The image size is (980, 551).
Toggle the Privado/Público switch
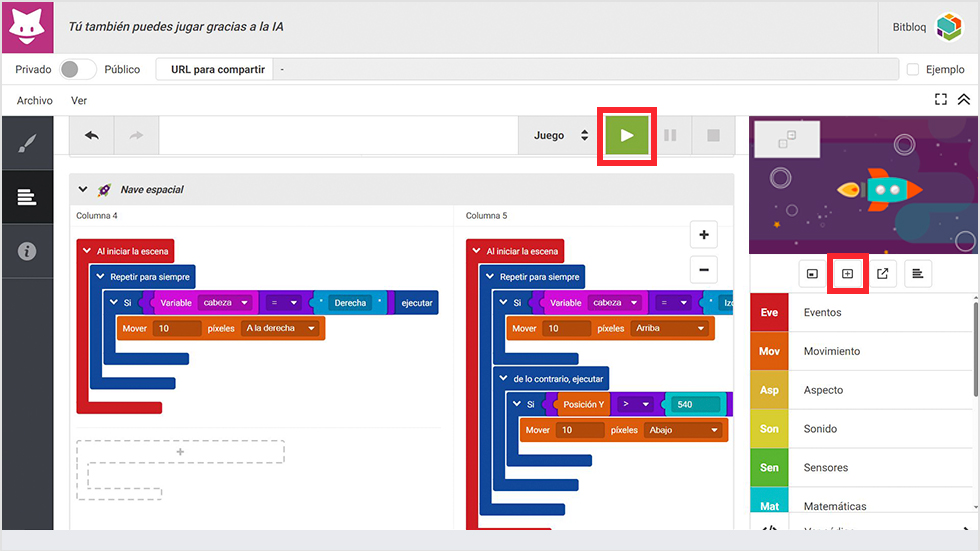(78, 69)
